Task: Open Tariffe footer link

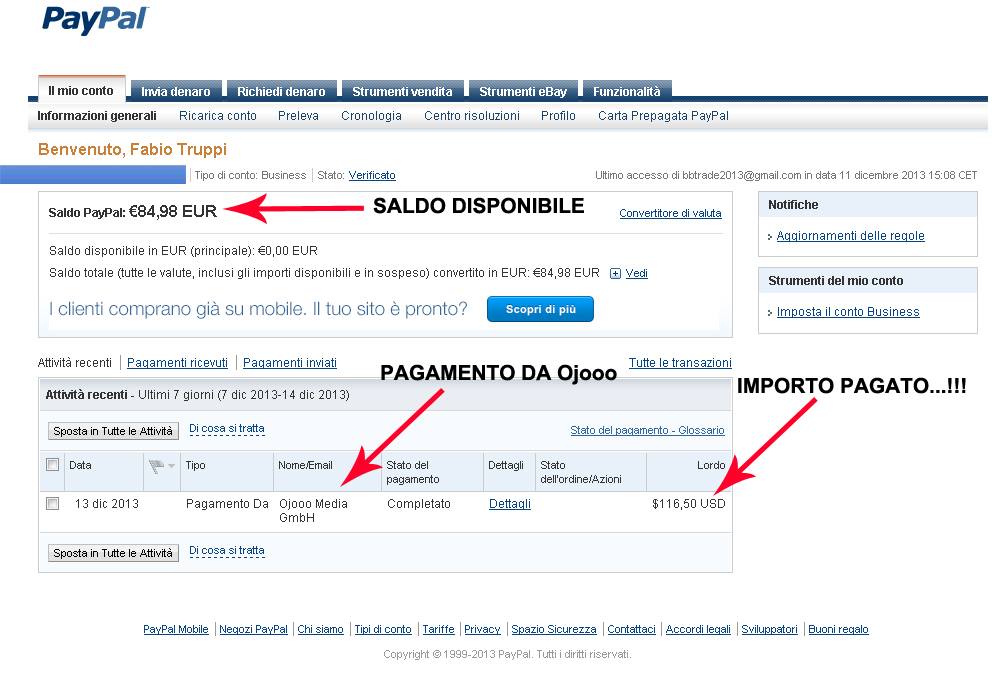Action: 438,629
